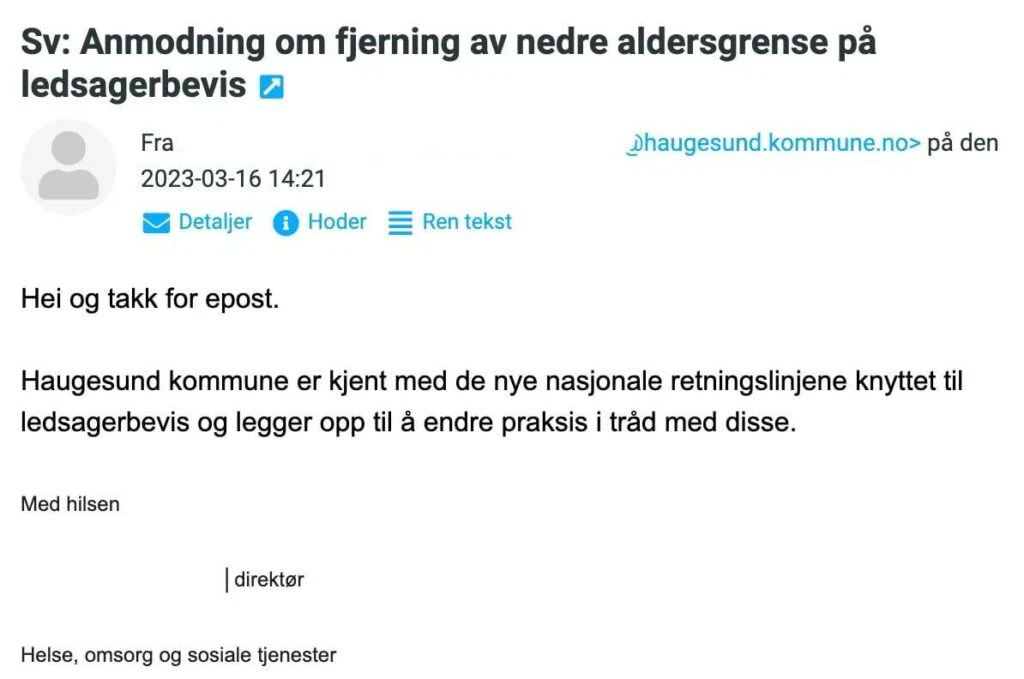Click the "direktør" title in signature
The image size is (1024, 679).
point(269,580)
